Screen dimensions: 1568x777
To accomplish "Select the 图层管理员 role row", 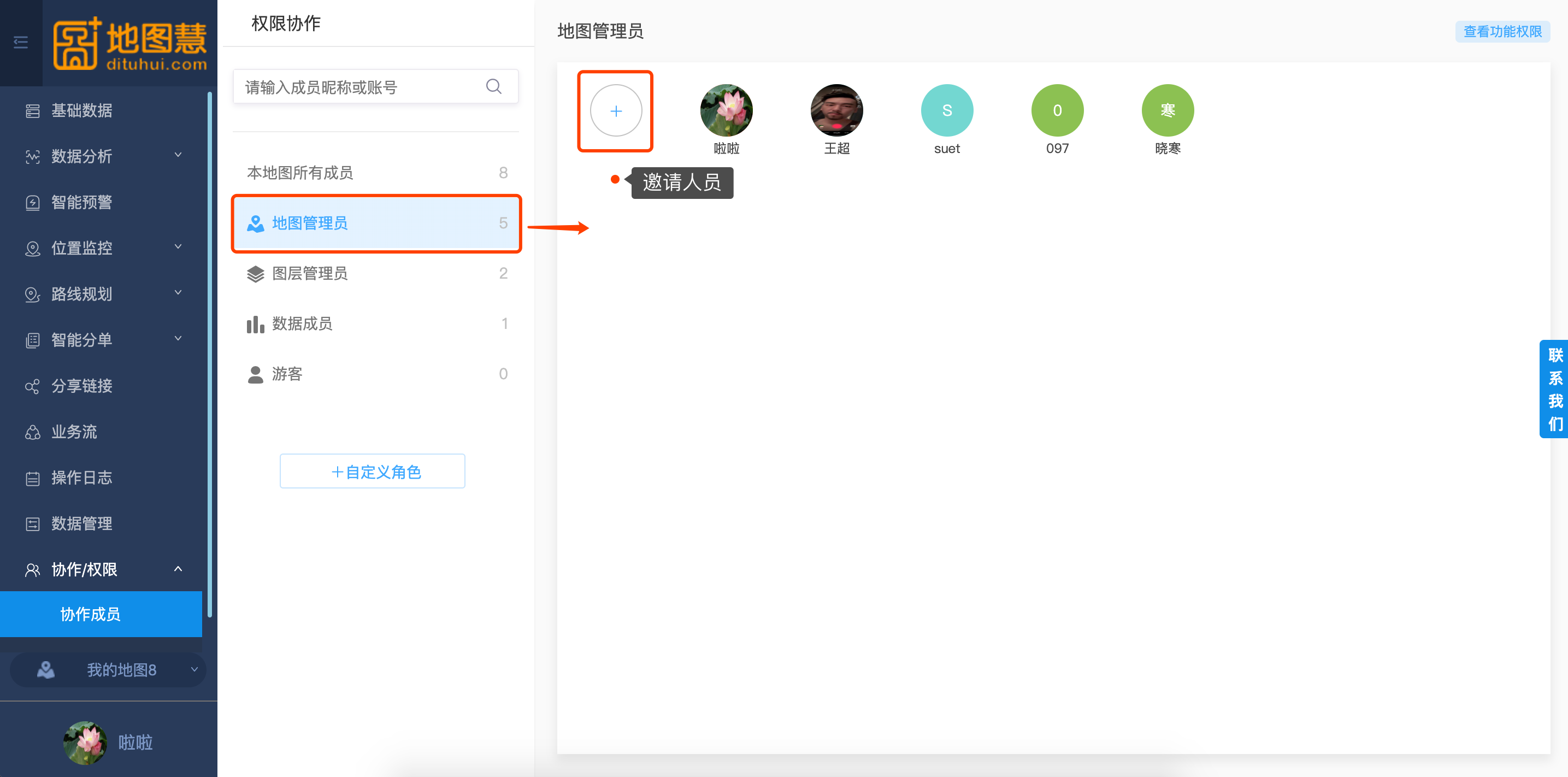I will (x=377, y=274).
